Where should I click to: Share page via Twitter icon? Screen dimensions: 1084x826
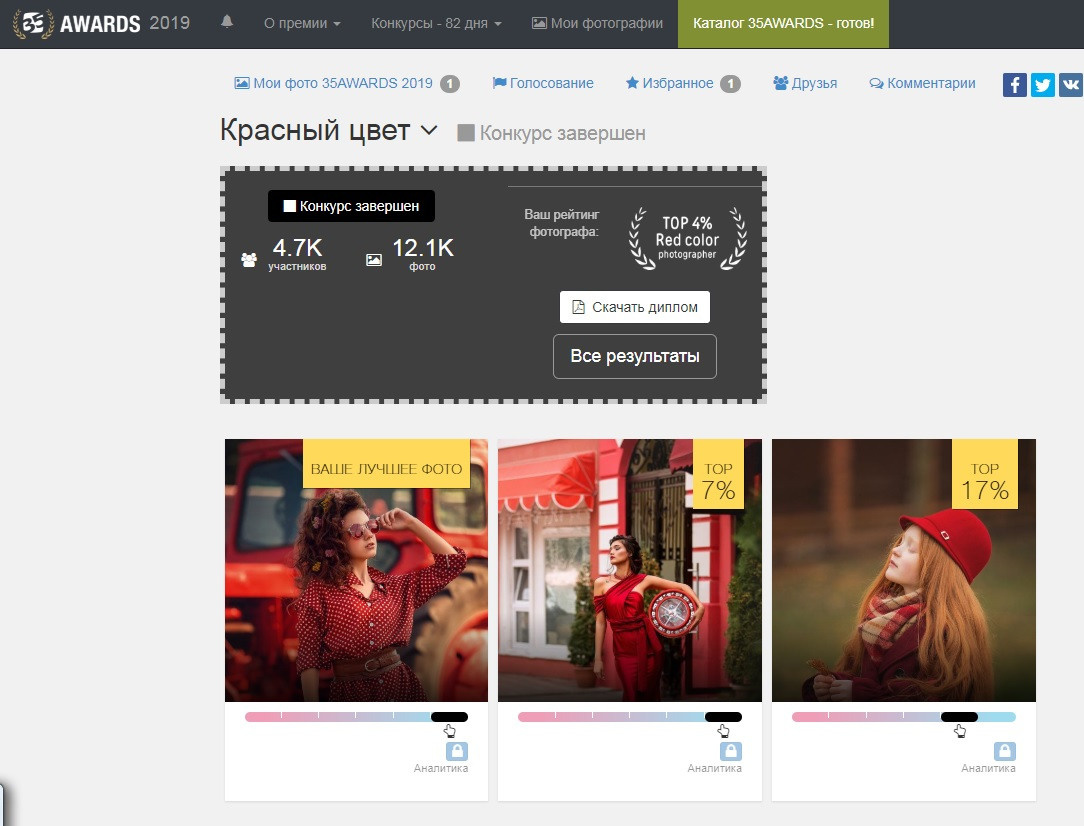[x=1043, y=85]
